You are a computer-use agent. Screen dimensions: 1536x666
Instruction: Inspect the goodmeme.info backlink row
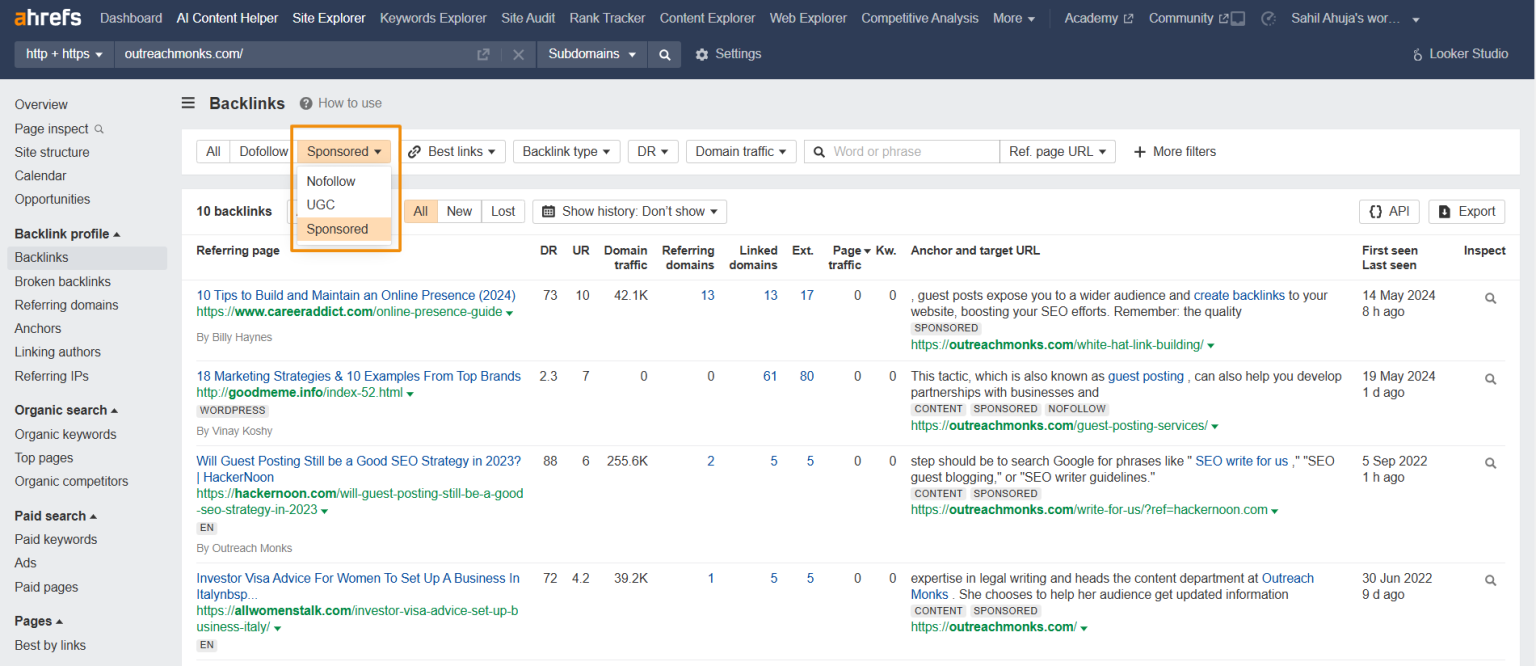click(1490, 379)
